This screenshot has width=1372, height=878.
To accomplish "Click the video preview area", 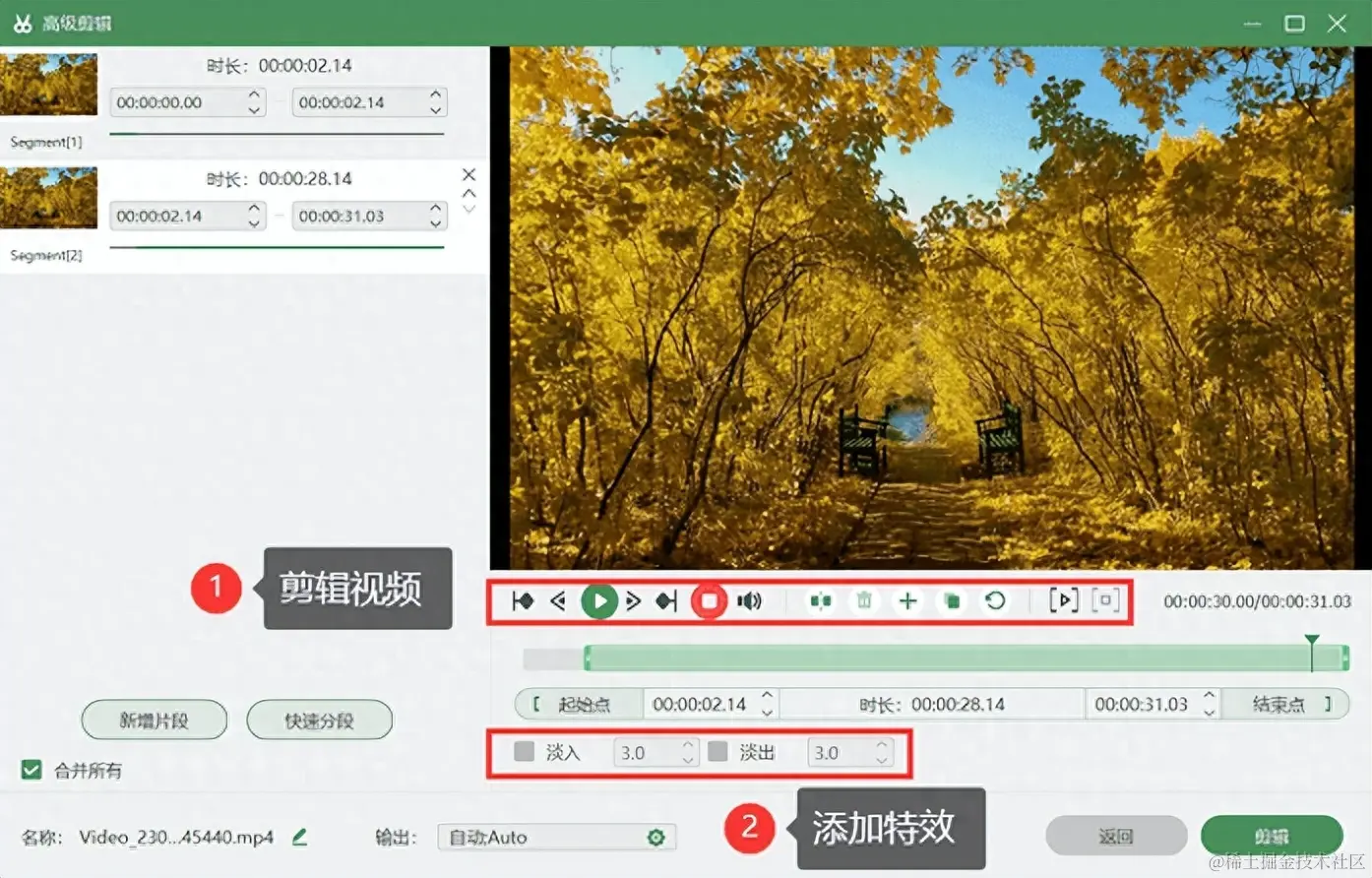I will [931, 308].
